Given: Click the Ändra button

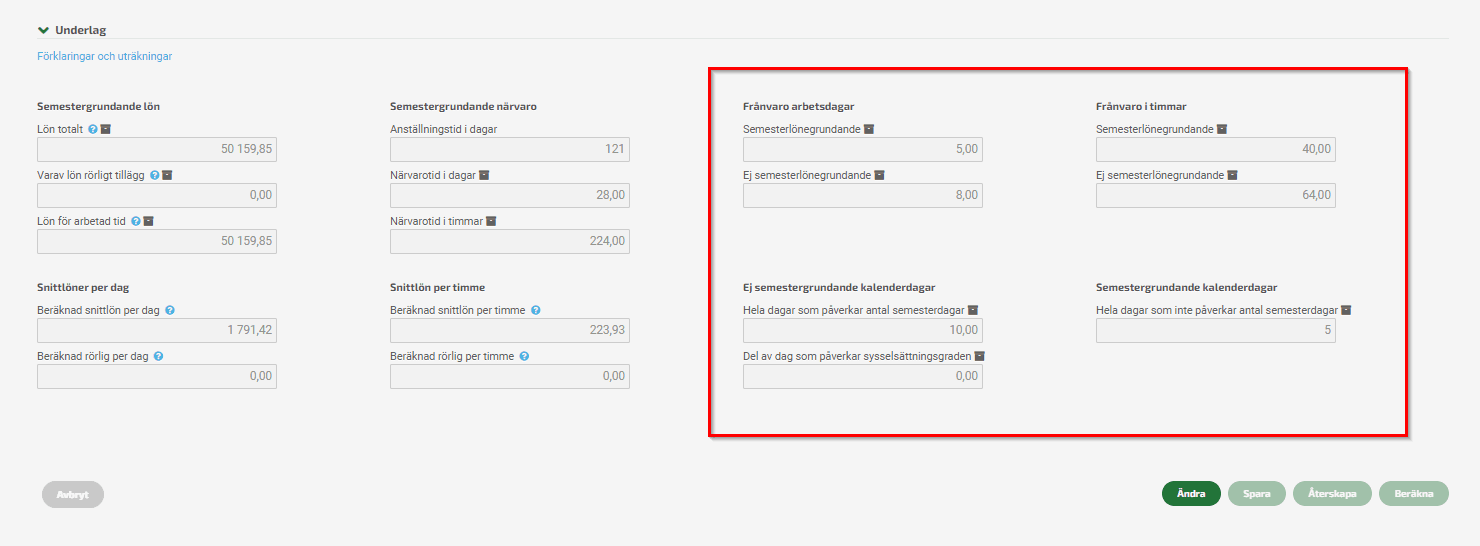Looking at the screenshot, I should pos(1191,494).
